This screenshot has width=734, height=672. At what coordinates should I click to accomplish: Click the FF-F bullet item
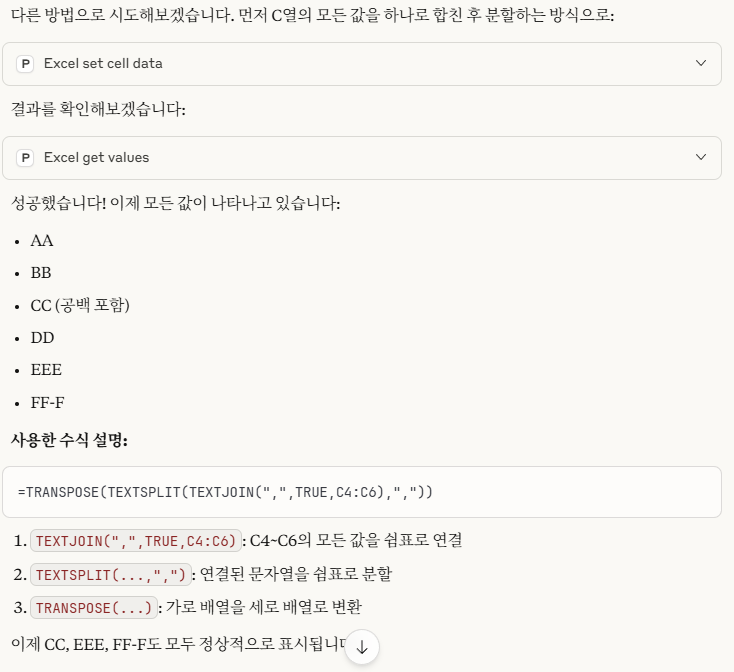[x=47, y=402]
